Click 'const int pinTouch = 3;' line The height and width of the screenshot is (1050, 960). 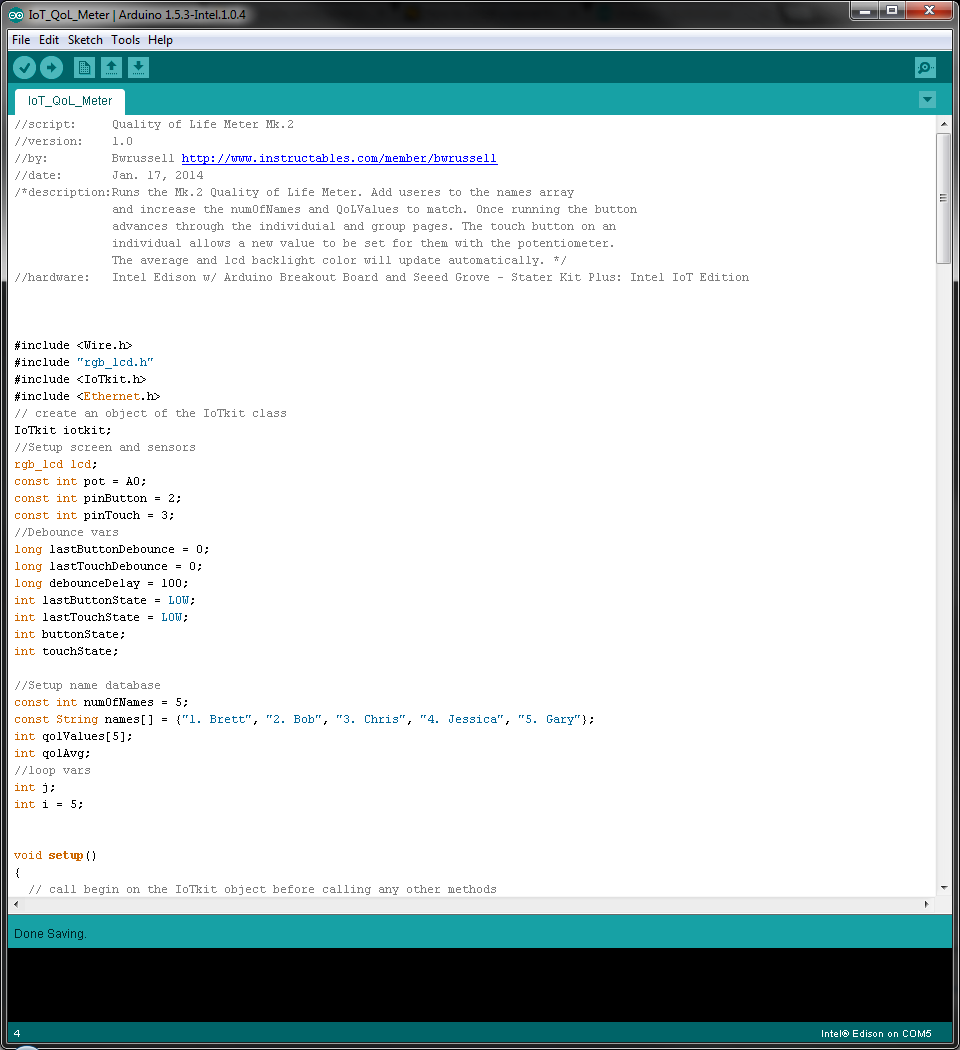point(94,516)
